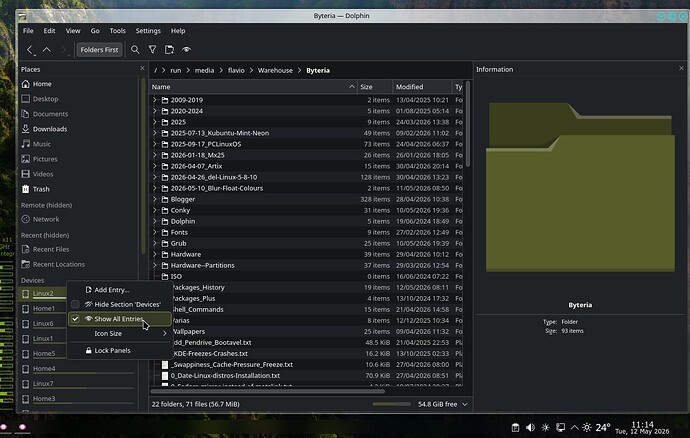The image size is (690, 438).
Task: Toggle hidden files eye icon in toolbar
Action: click(x=187, y=50)
